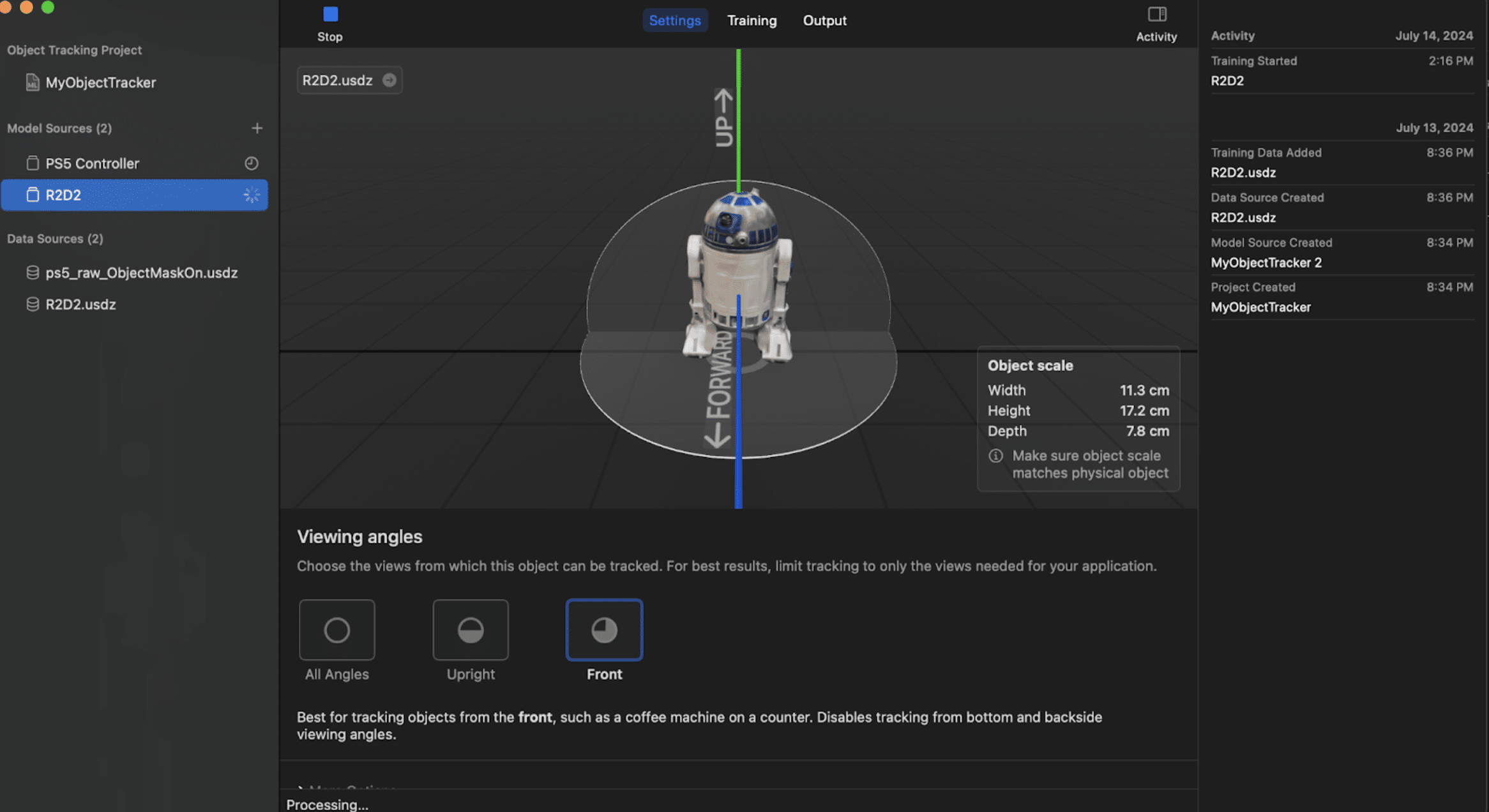Click the add Model Sources button
The image size is (1489, 812).
(255, 128)
